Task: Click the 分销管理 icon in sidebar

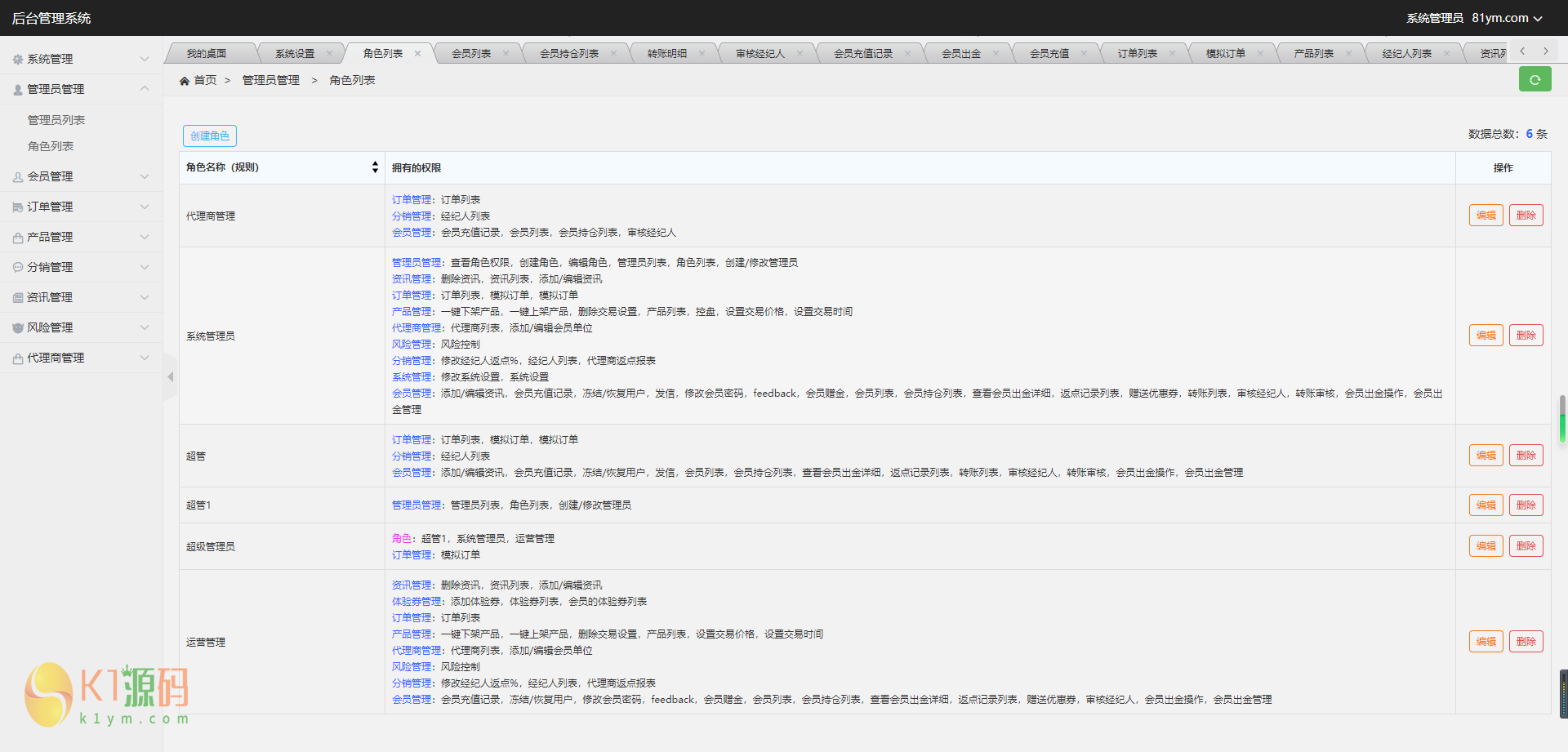Action: click(18, 268)
